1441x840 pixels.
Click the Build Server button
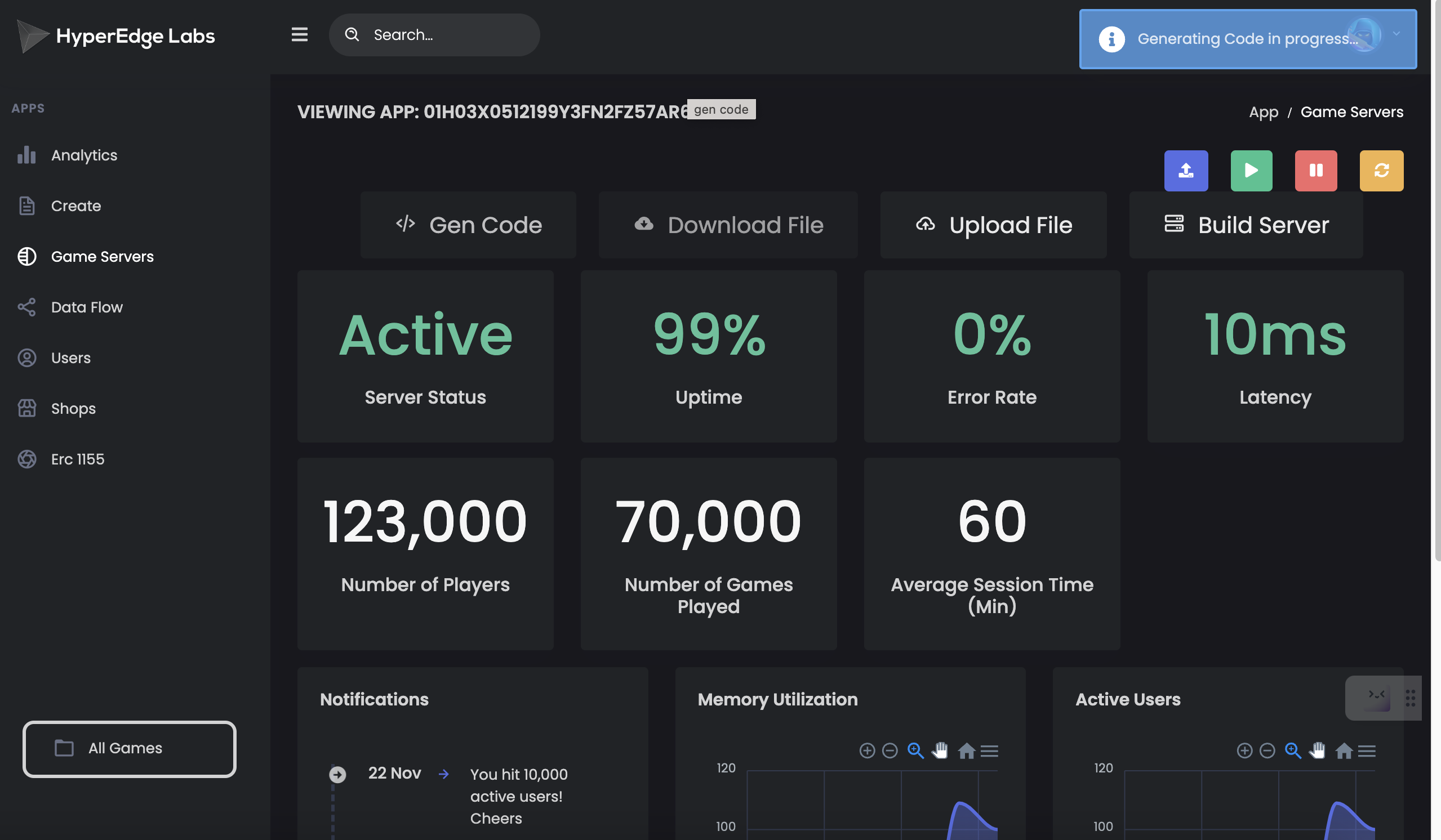coord(1246,225)
